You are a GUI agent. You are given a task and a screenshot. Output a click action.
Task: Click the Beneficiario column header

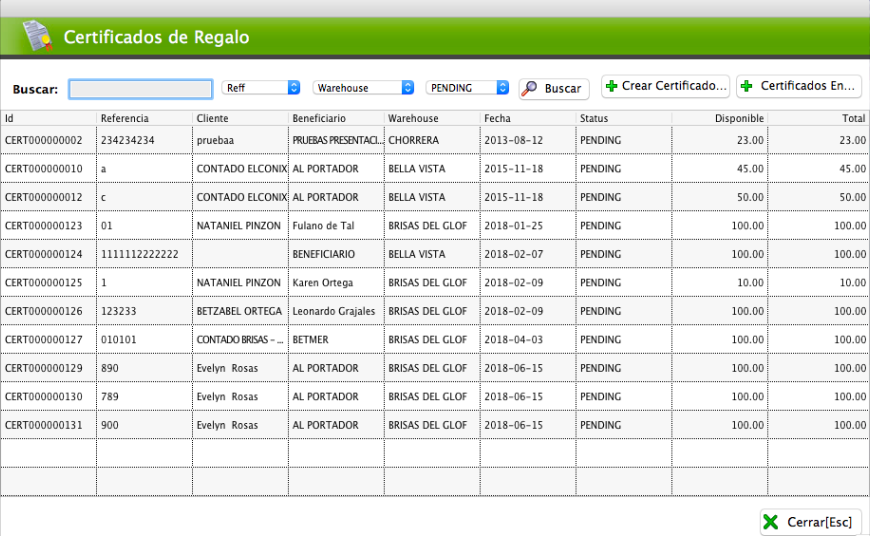pyautogui.click(x=336, y=118)
